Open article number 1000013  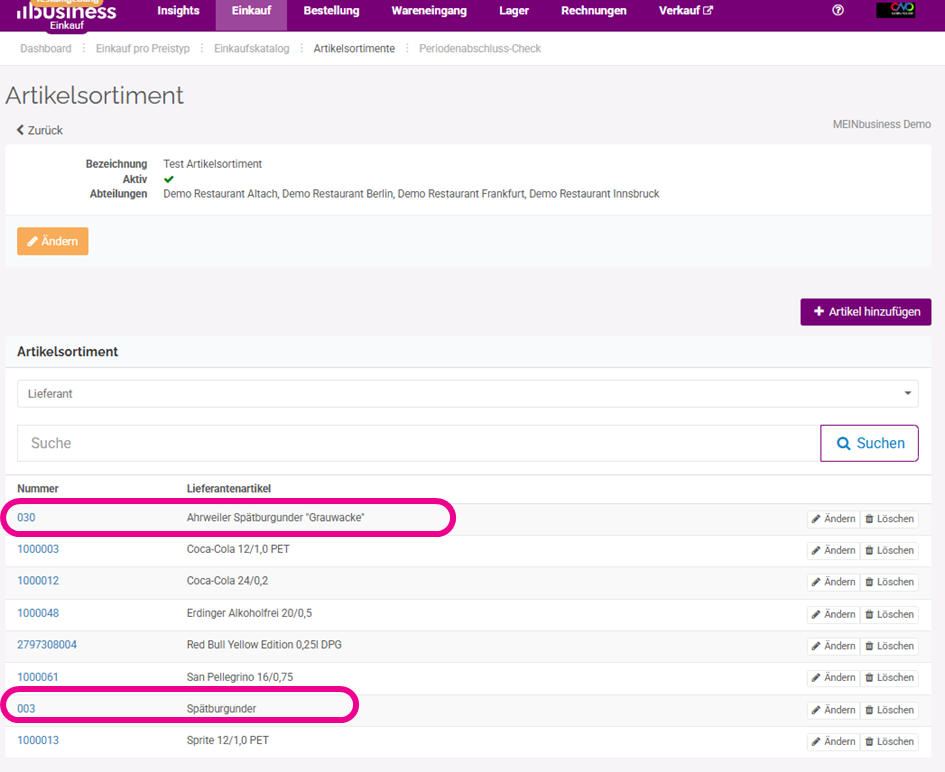click(x=38, y=740)
